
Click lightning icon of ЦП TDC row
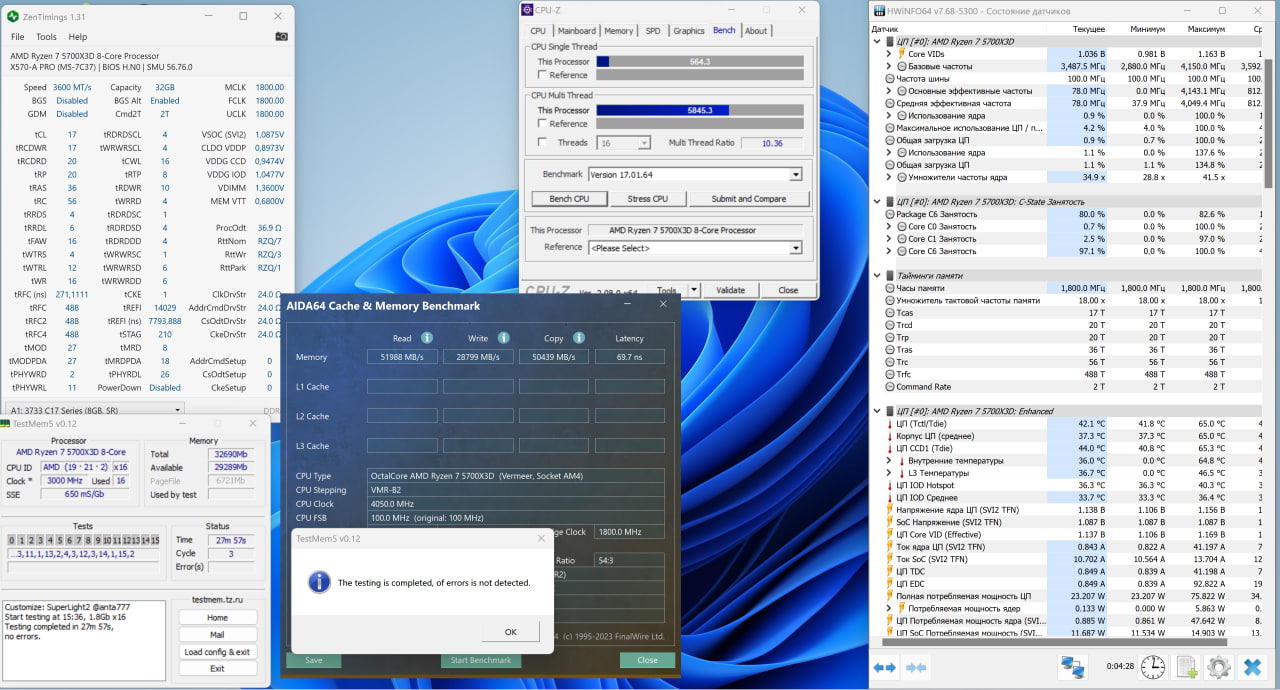tap(888, 571)
